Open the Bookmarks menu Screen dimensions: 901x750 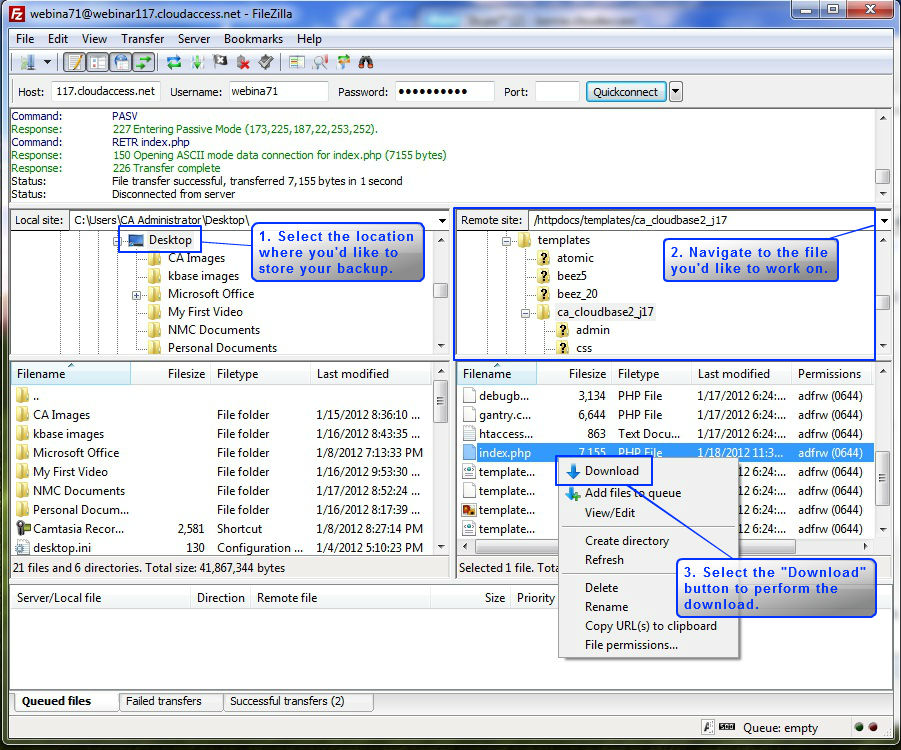pyautogui.click(x=253, y=39)
